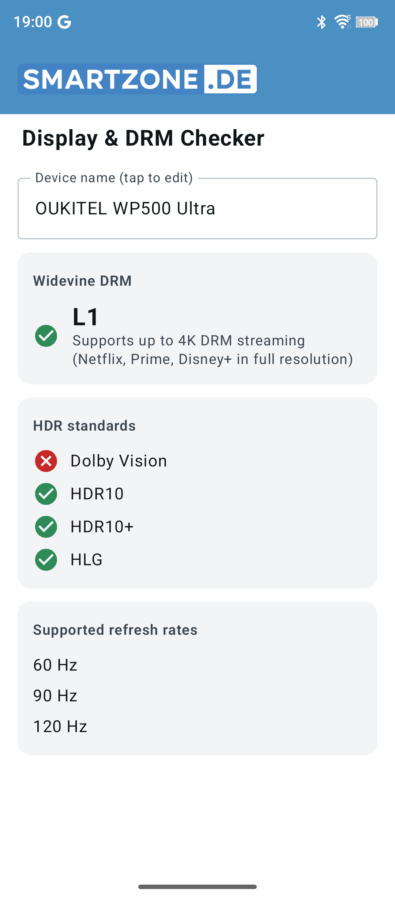Image resolution: width=395 pixels, height=900 pixels.
Task: Tap the green checkmark next to HLG
Action: 46,560
